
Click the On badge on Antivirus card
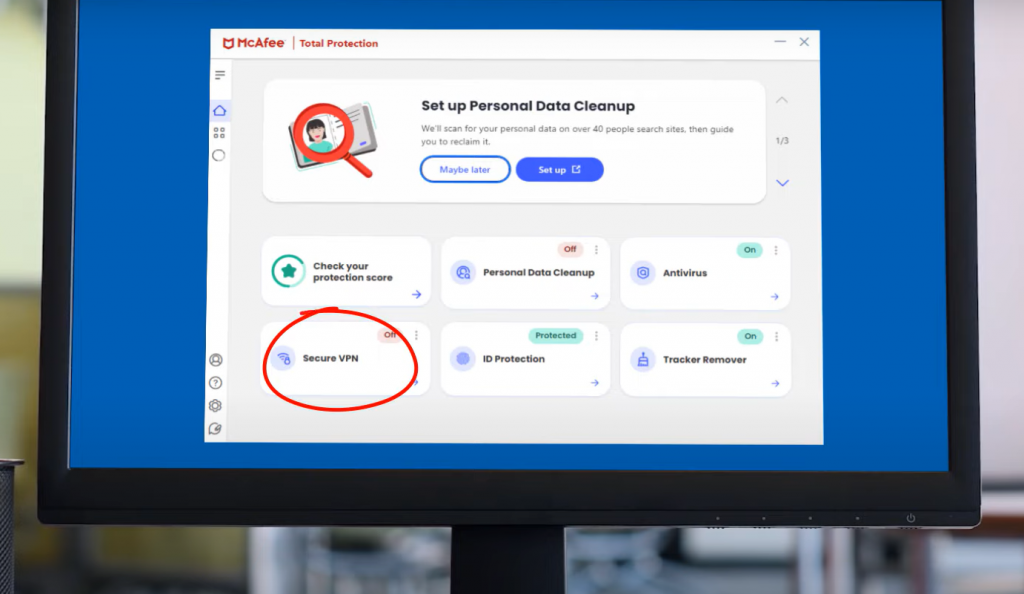750,249
